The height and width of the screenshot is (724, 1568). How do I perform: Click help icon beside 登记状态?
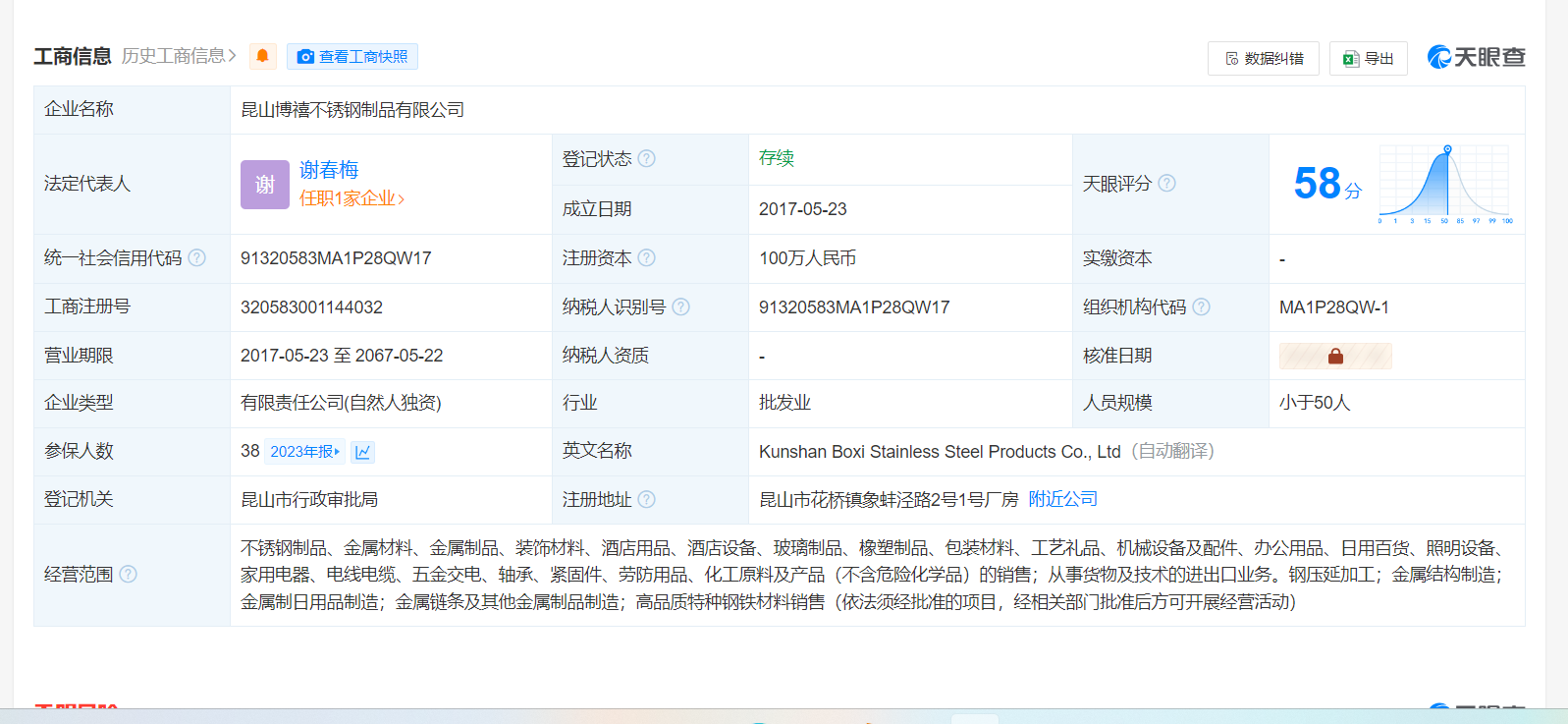pyautogui.click(x=646, y=158)
